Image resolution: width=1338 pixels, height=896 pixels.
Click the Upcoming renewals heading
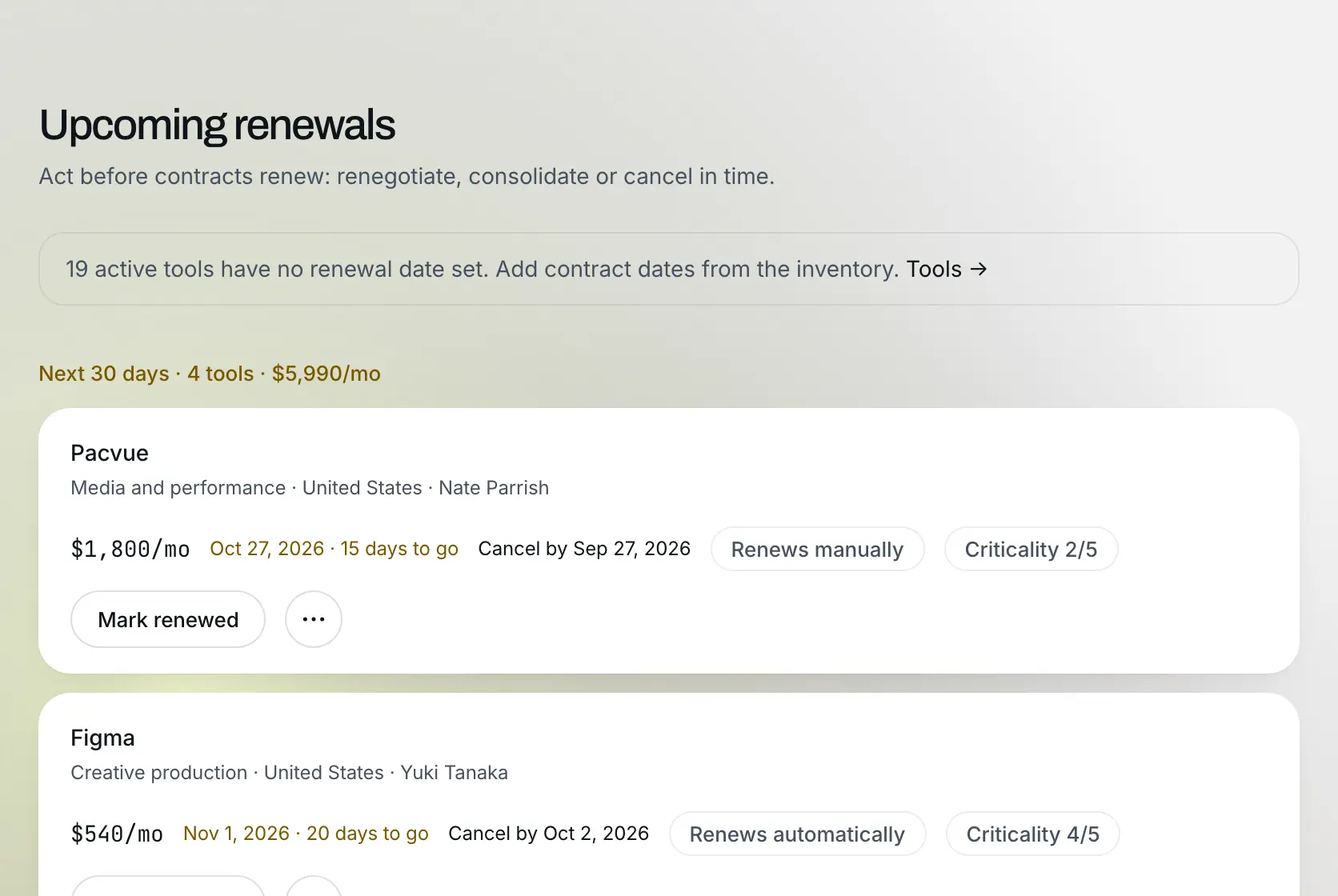(217, 125)
